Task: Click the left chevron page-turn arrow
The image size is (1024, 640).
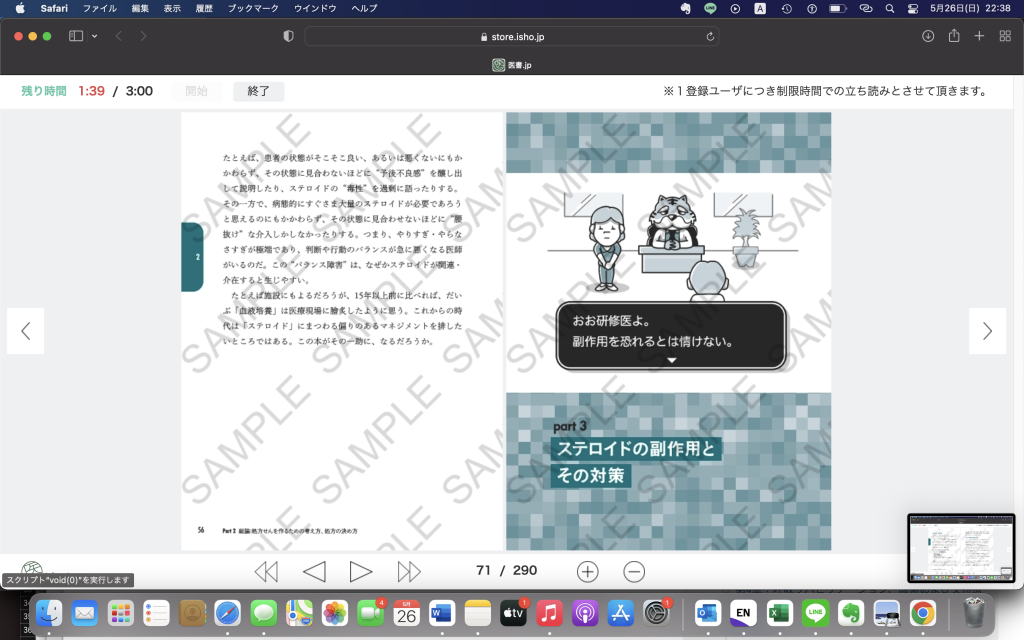Action: point(25,331)
